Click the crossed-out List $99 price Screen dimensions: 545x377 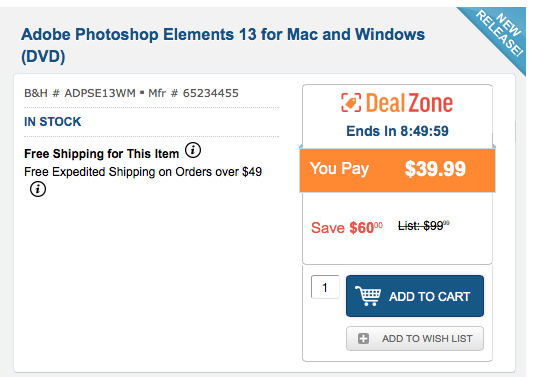click(x=424, y=226)
